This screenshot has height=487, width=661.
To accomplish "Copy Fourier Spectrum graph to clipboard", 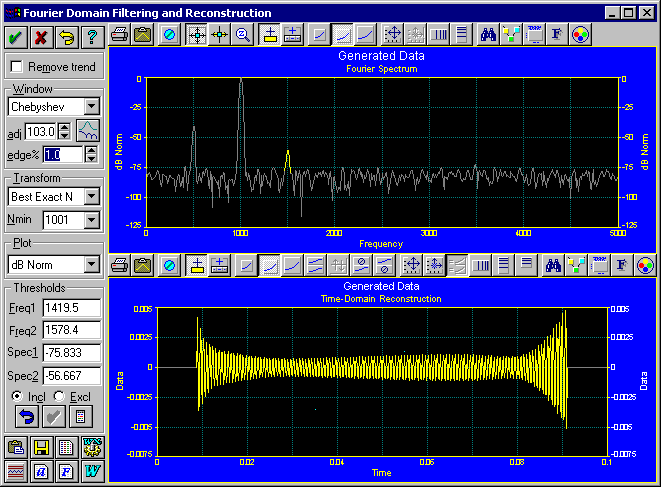I will point(142,35).
